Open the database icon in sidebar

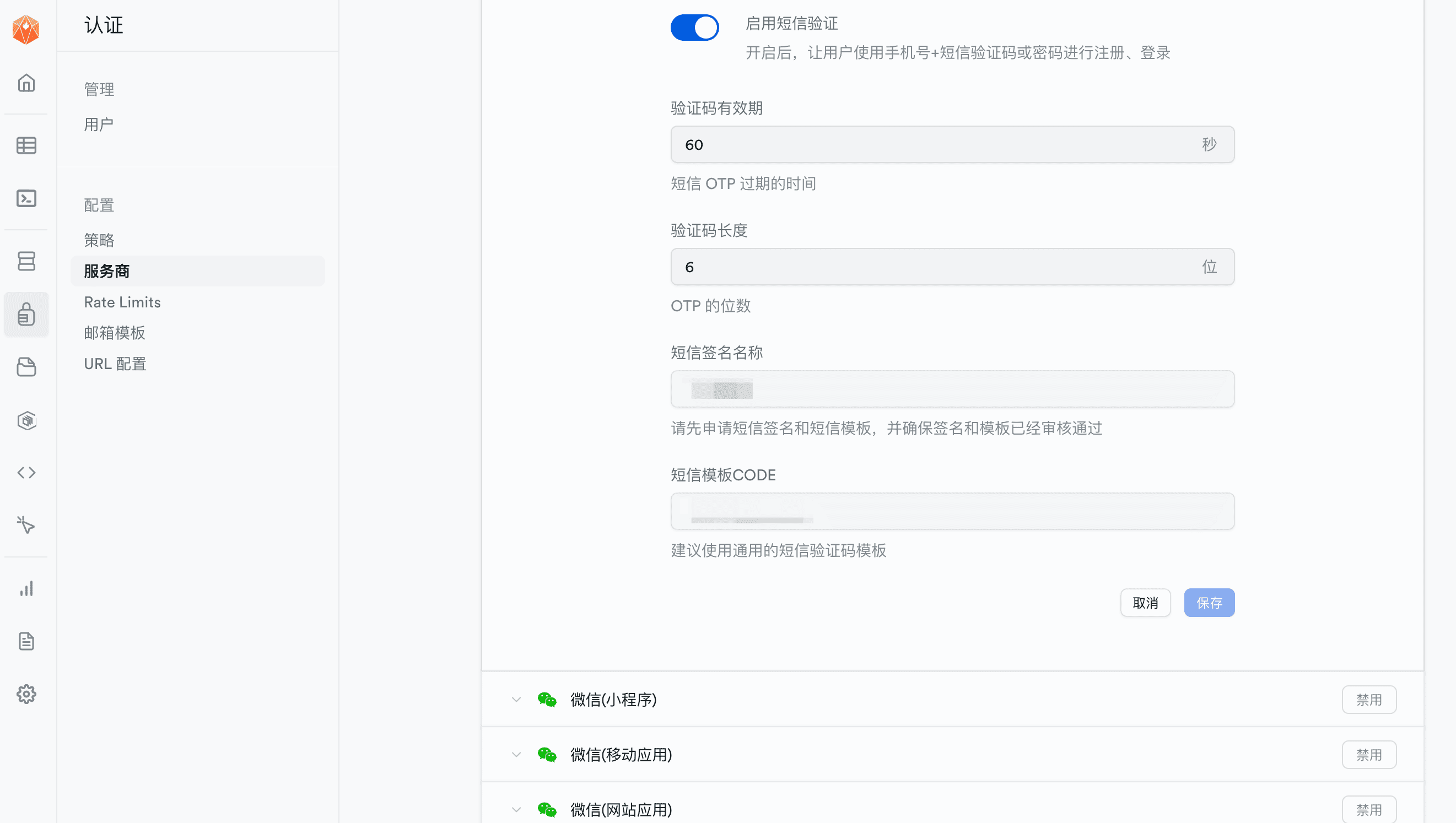click(x=26, y=261)
